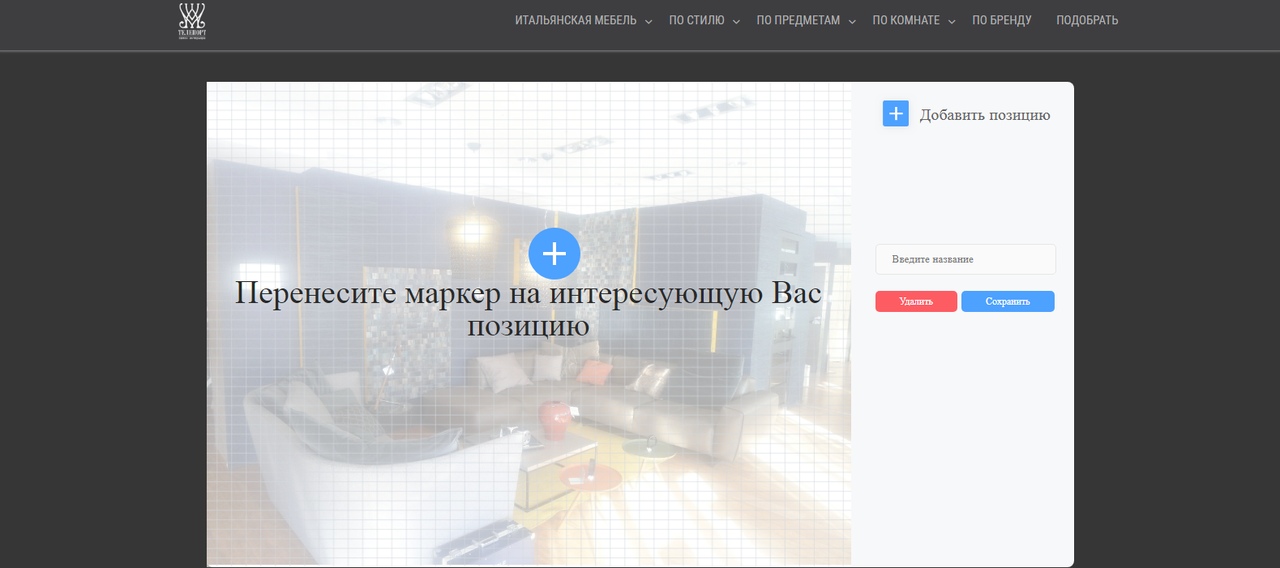
Task: Go to the По бренду page
Action: tap(1001, 20)
